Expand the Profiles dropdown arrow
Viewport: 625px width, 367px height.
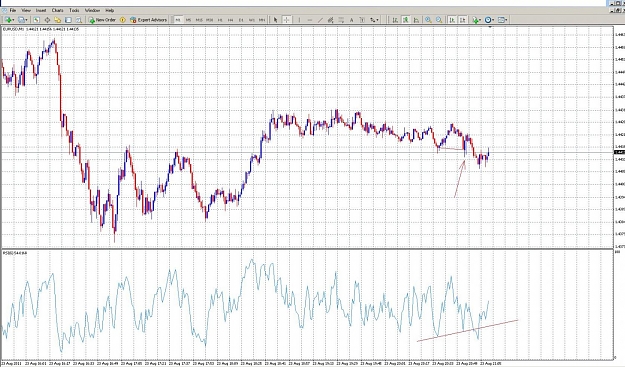pyautogui.click(x=26, y=20)
